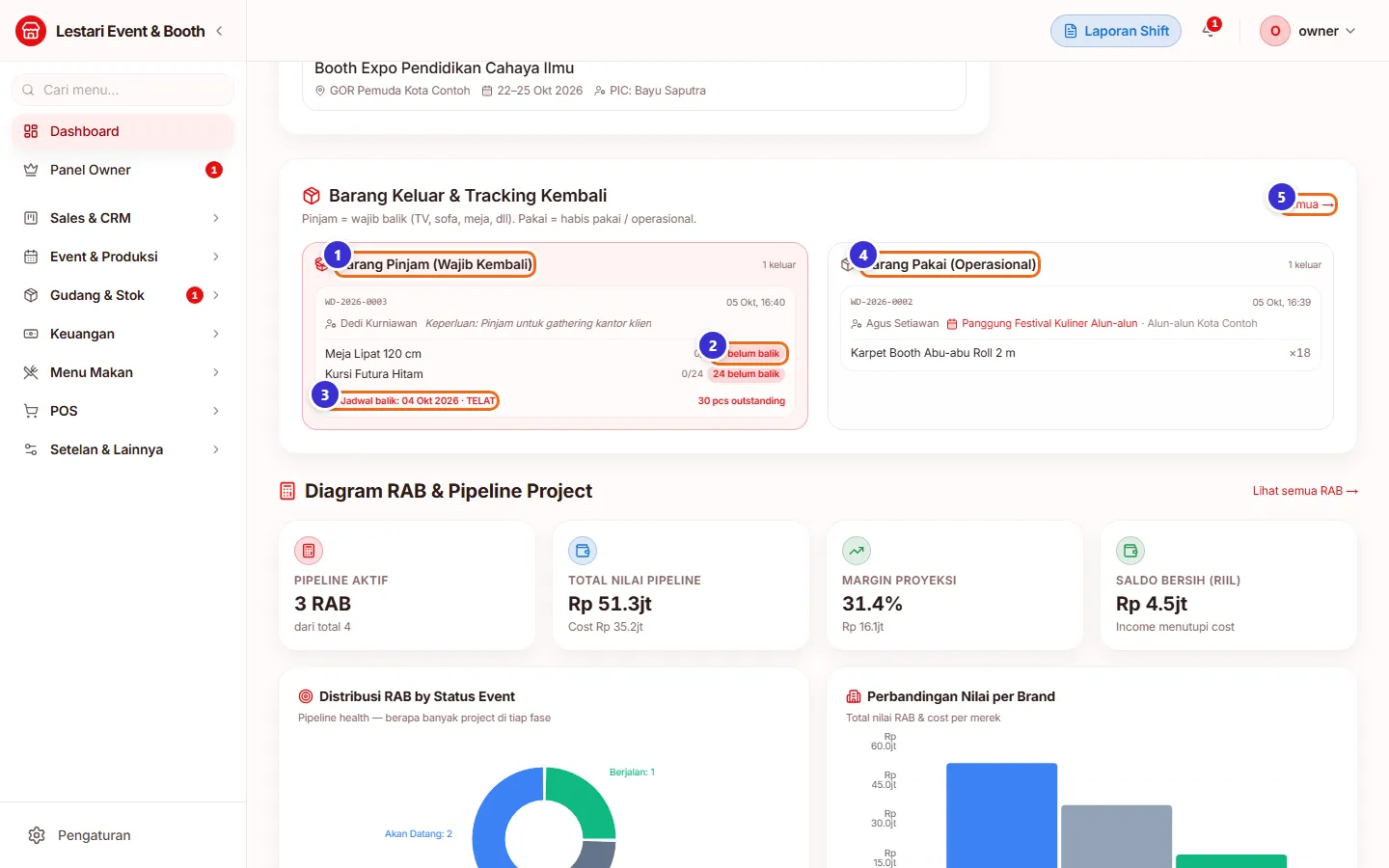Click the Setelan & Lainnya sliders icon
Screen dimensions: 1389x868
point(31,449)
